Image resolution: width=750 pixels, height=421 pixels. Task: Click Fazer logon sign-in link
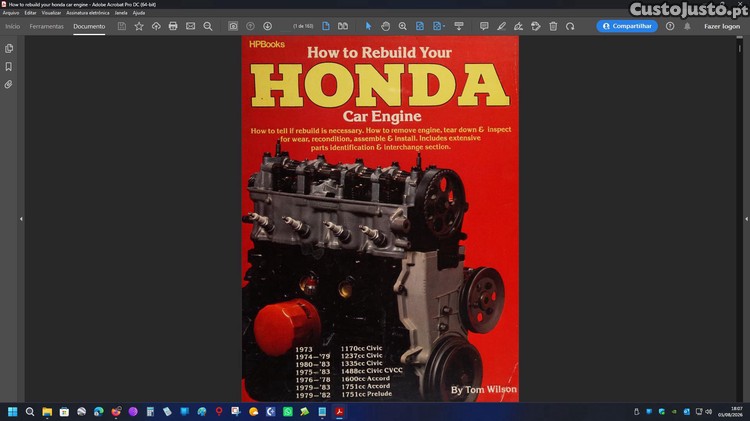[x=722, y=26]
